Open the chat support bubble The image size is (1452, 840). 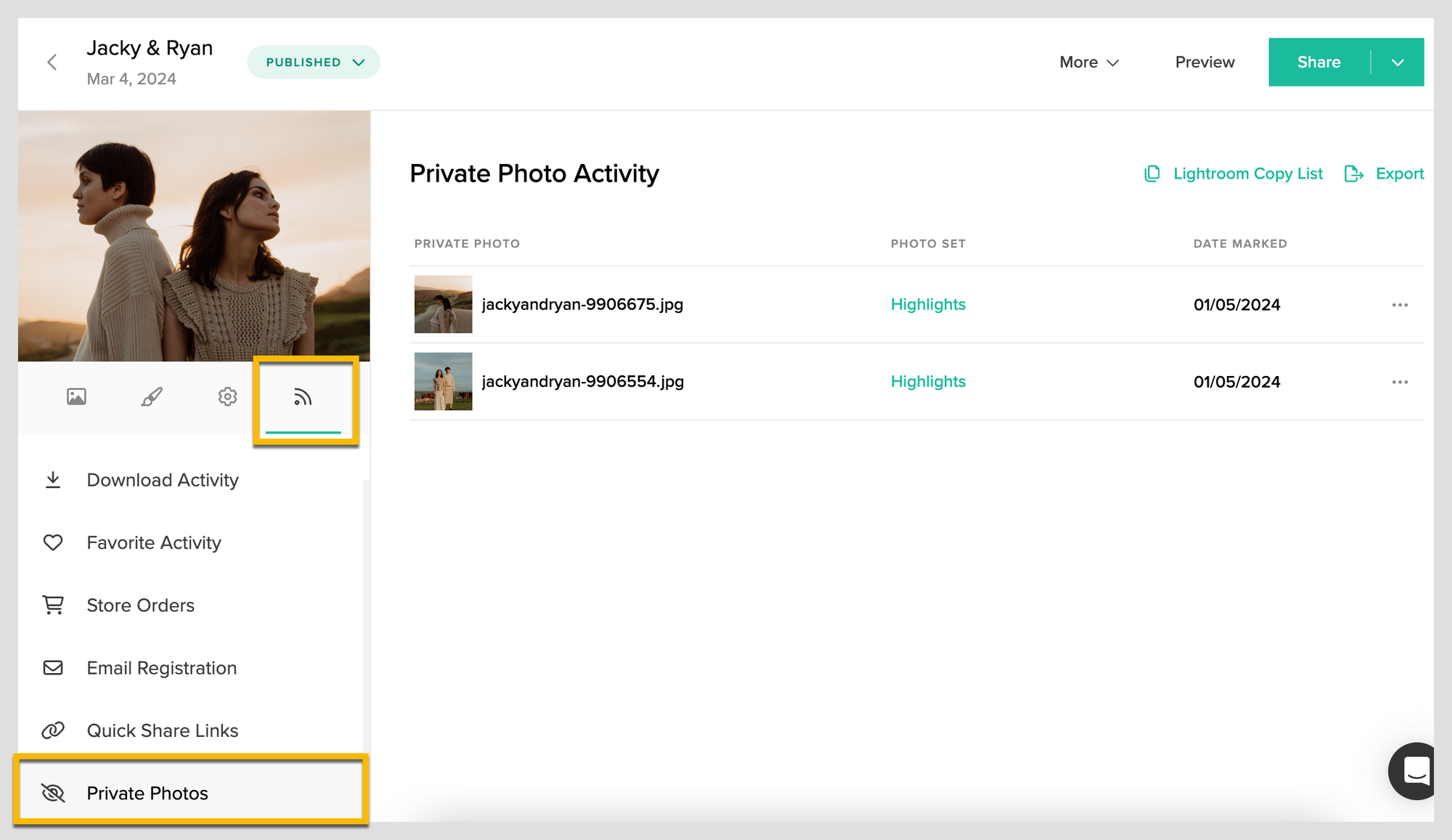(1412, 772)
